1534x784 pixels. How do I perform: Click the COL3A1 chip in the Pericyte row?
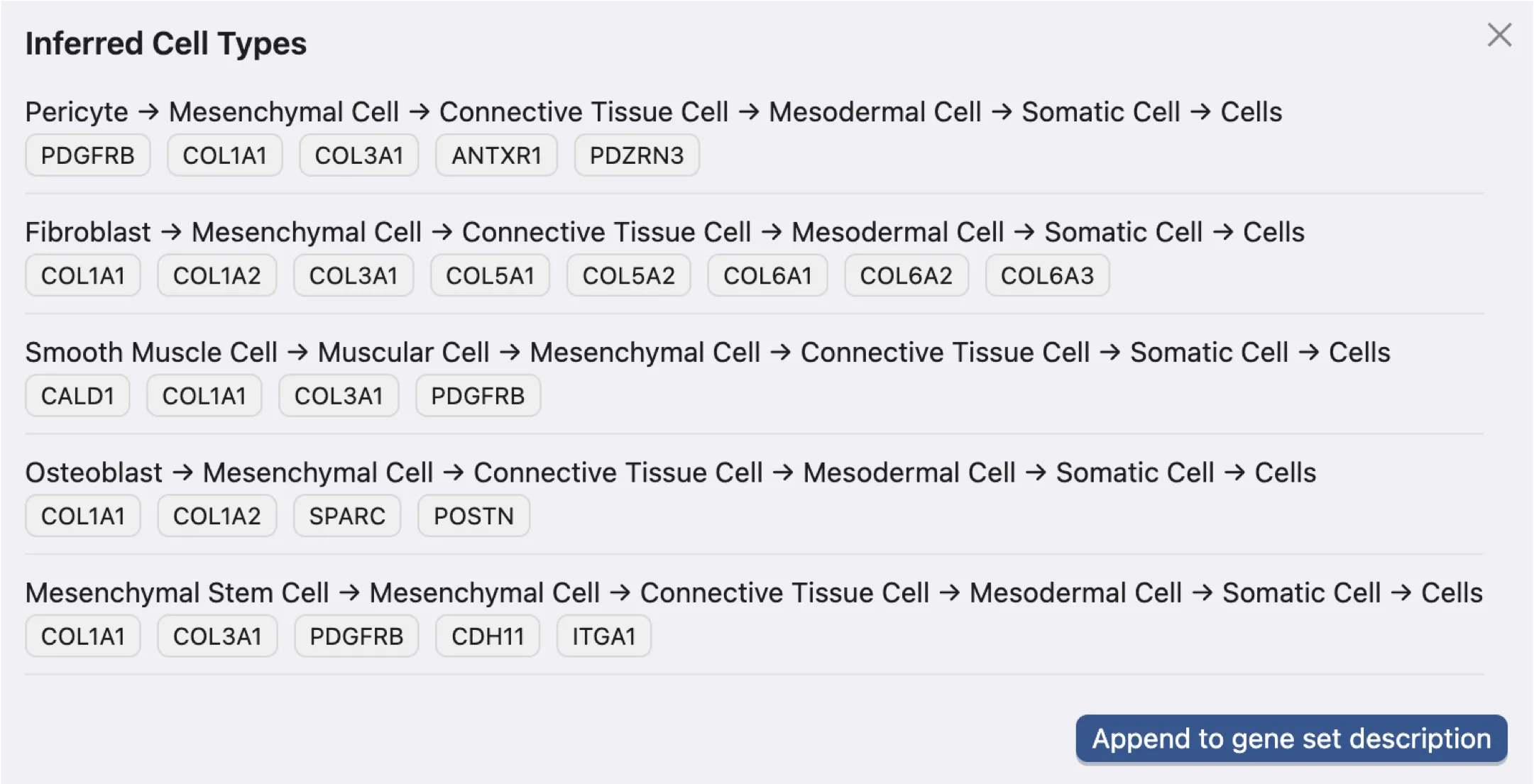coord(358,155)
